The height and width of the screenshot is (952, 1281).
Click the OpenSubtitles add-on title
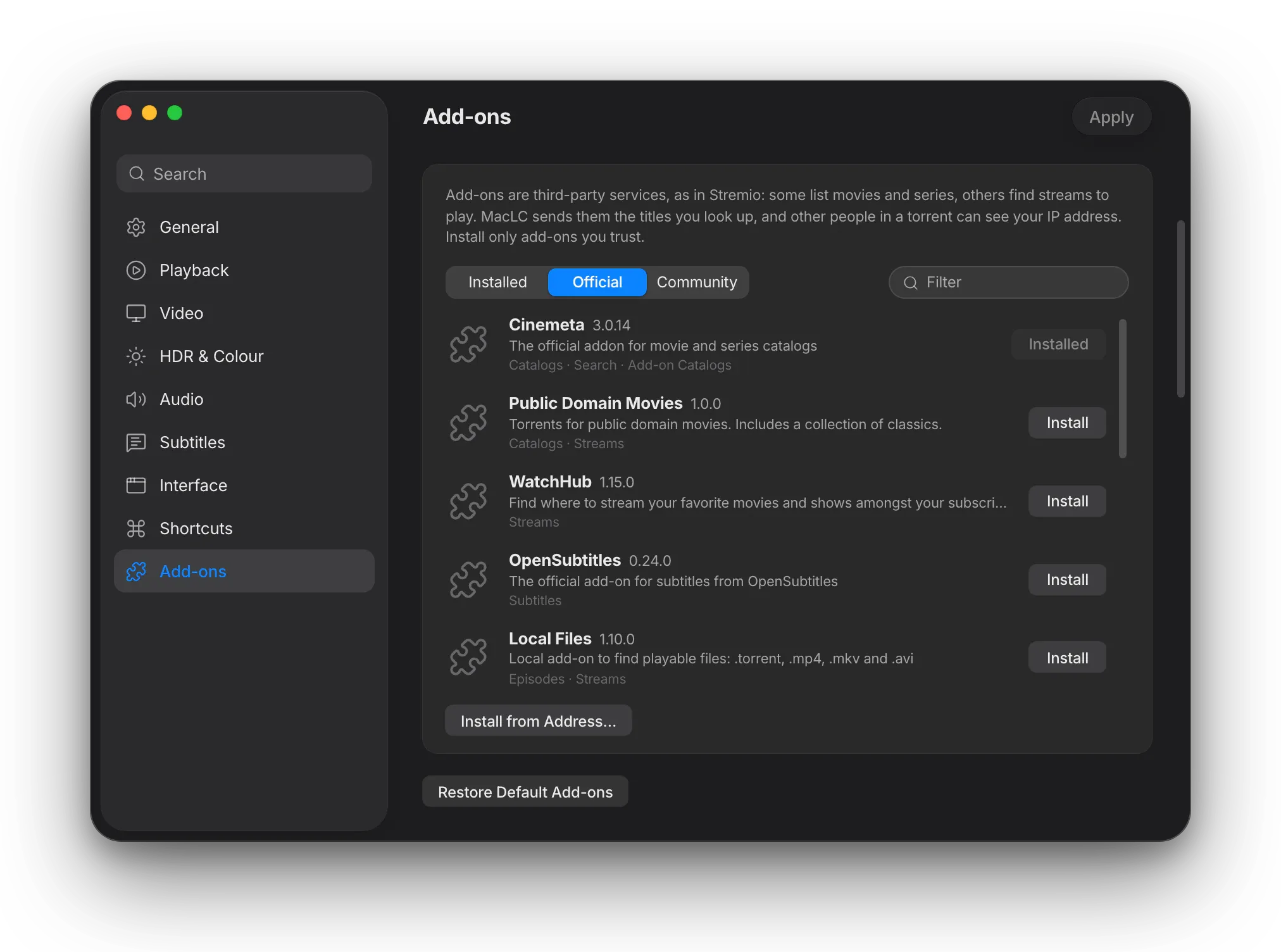(565, 560)
